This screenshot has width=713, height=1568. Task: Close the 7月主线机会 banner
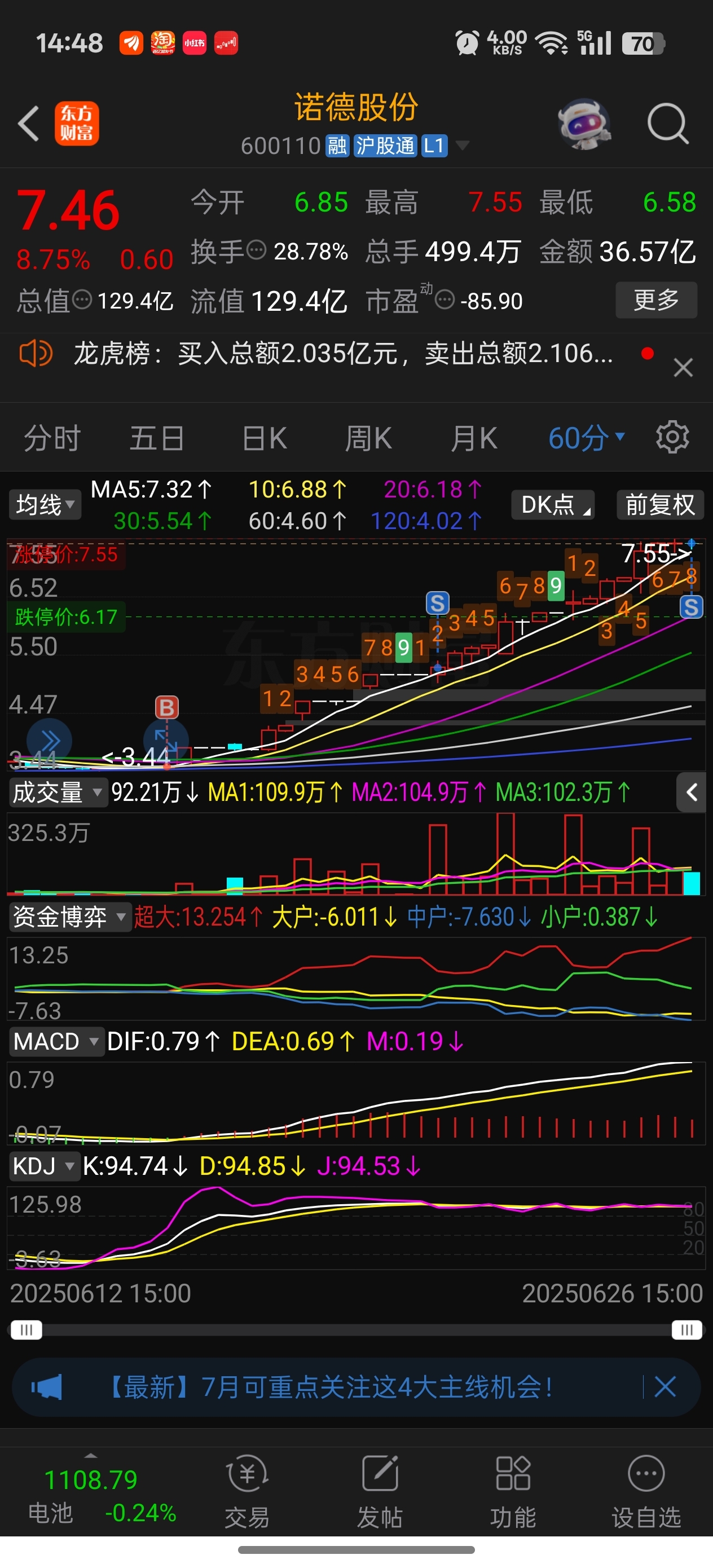point(665,1387)
